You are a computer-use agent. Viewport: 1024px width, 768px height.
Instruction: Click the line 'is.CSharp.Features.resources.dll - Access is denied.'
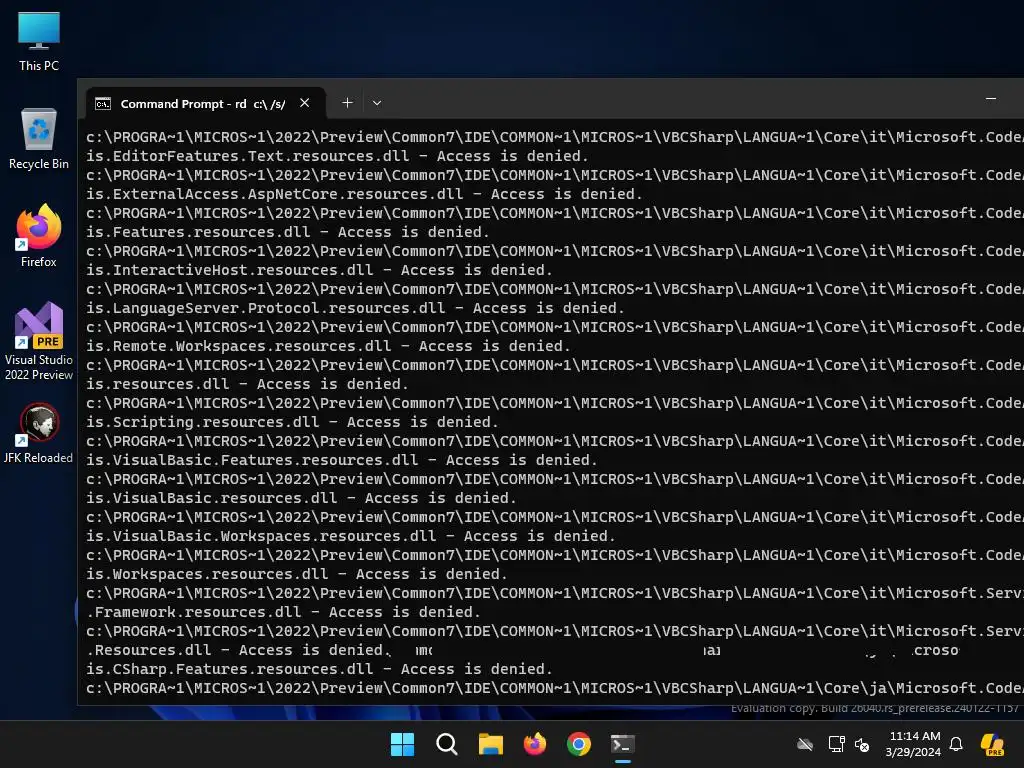(319, 669)
